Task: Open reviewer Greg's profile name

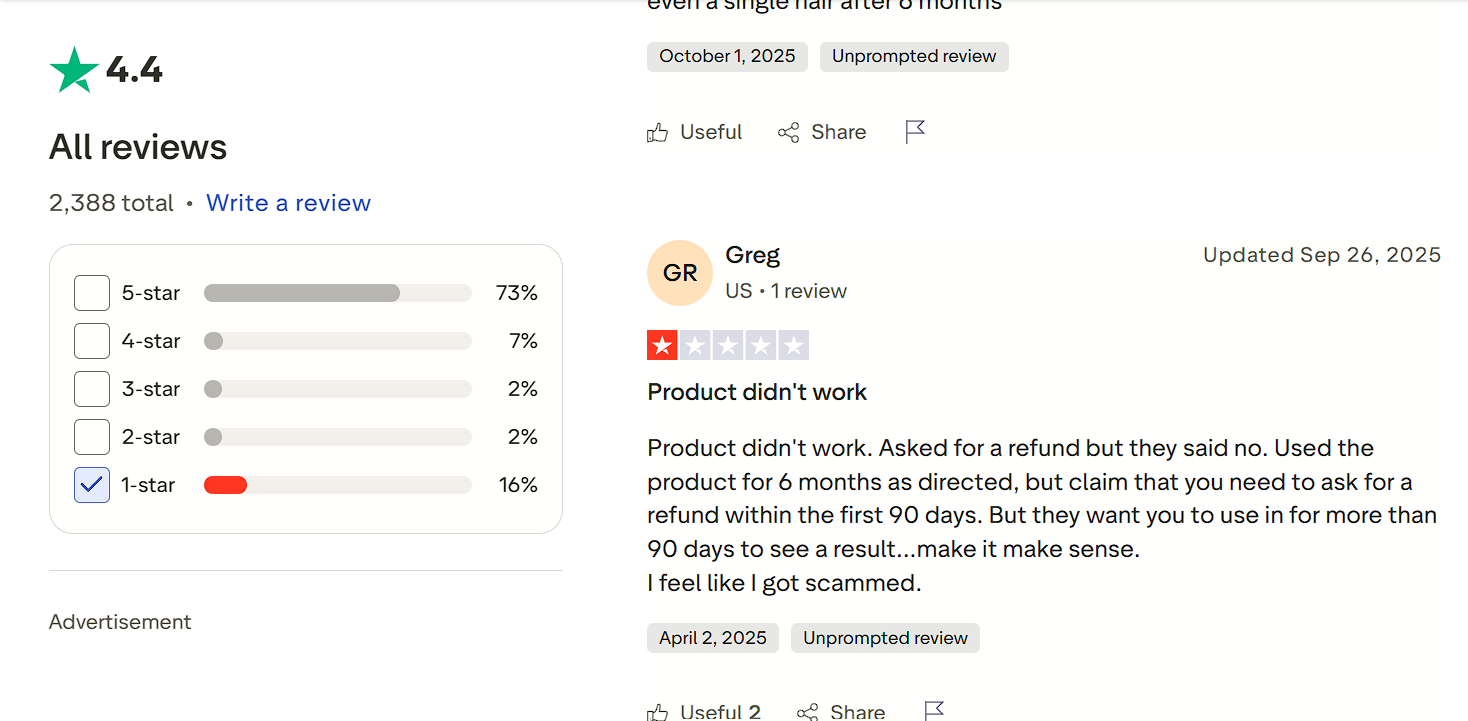Action: tap(752, 255)
